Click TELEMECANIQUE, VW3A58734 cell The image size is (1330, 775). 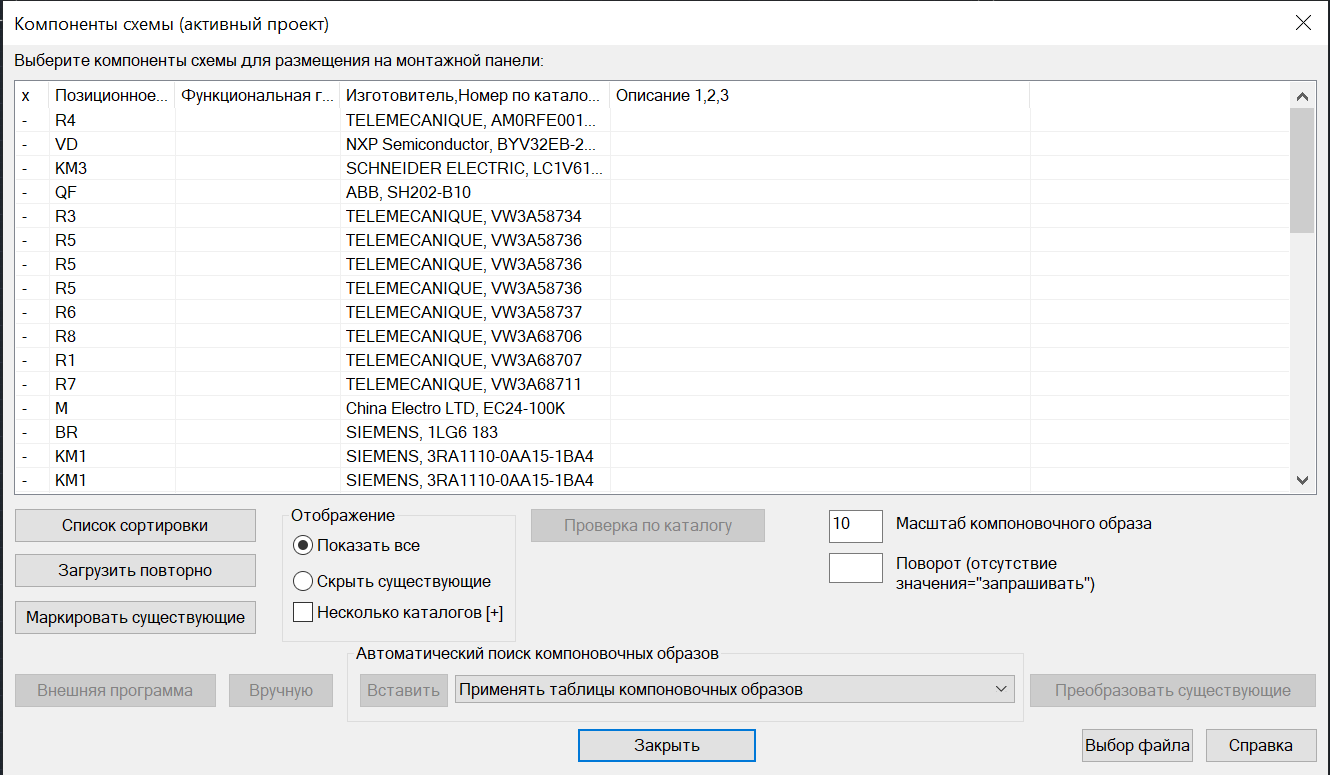(x=475, y=216)
